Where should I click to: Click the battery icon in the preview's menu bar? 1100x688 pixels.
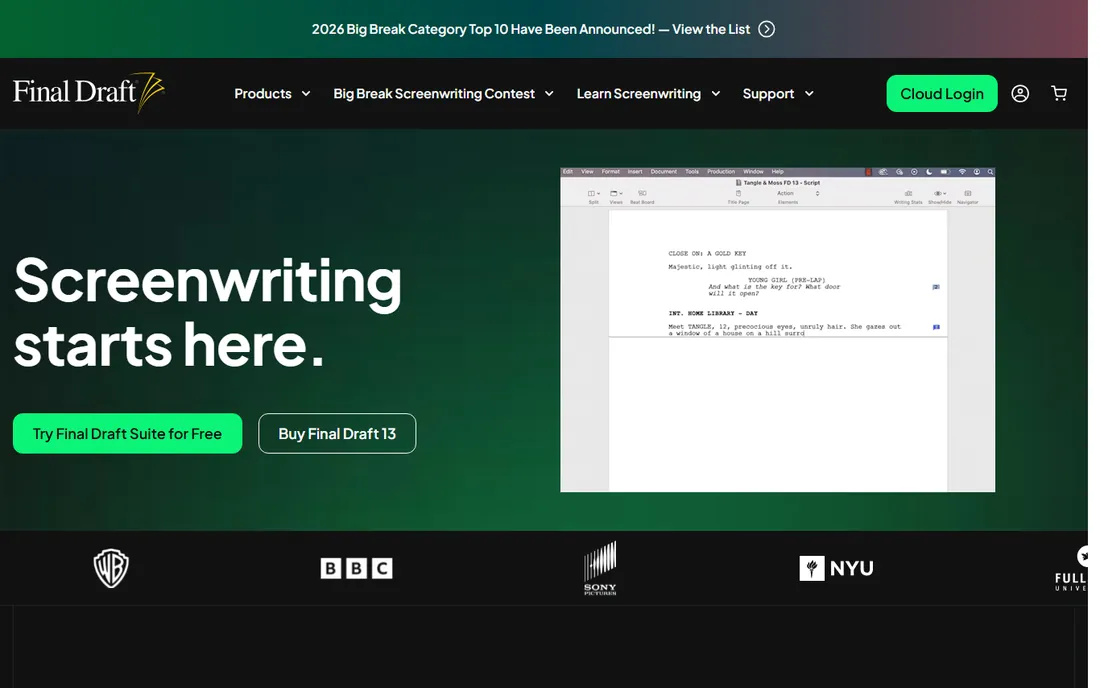(945, 172)
